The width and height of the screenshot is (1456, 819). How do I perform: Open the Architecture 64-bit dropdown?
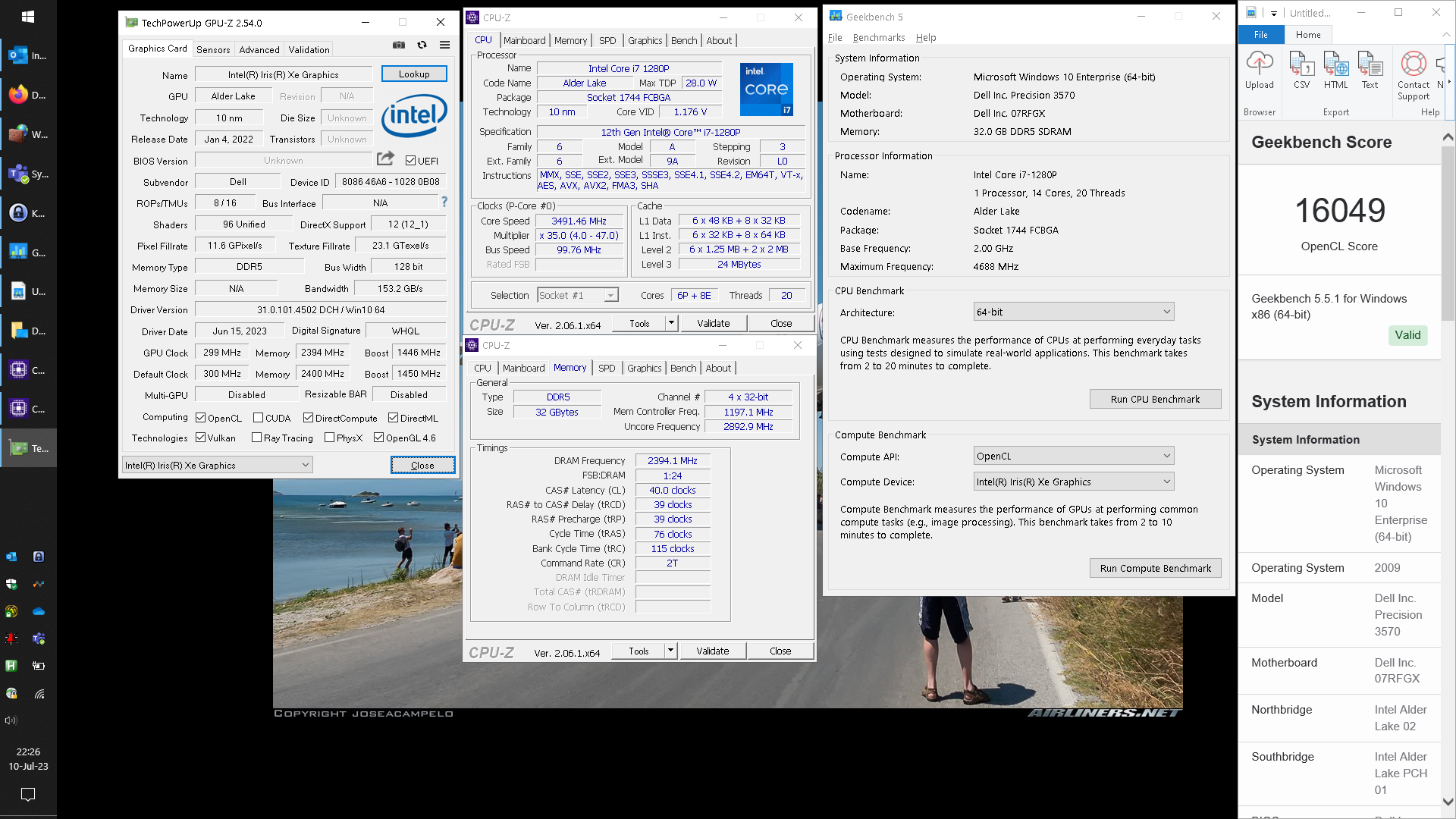1074,312
